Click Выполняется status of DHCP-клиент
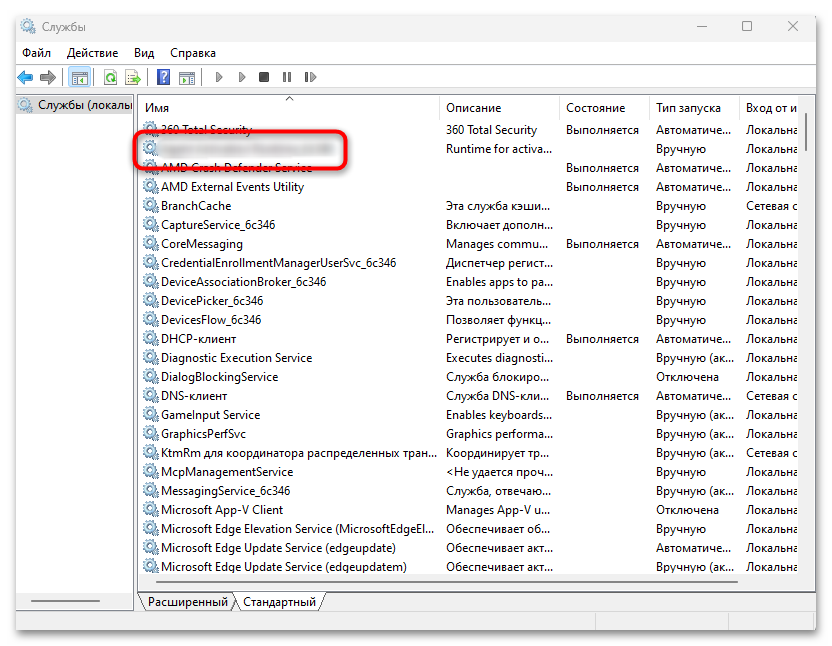The width and height of the screenshot is (832, 646). coord(602,339)
